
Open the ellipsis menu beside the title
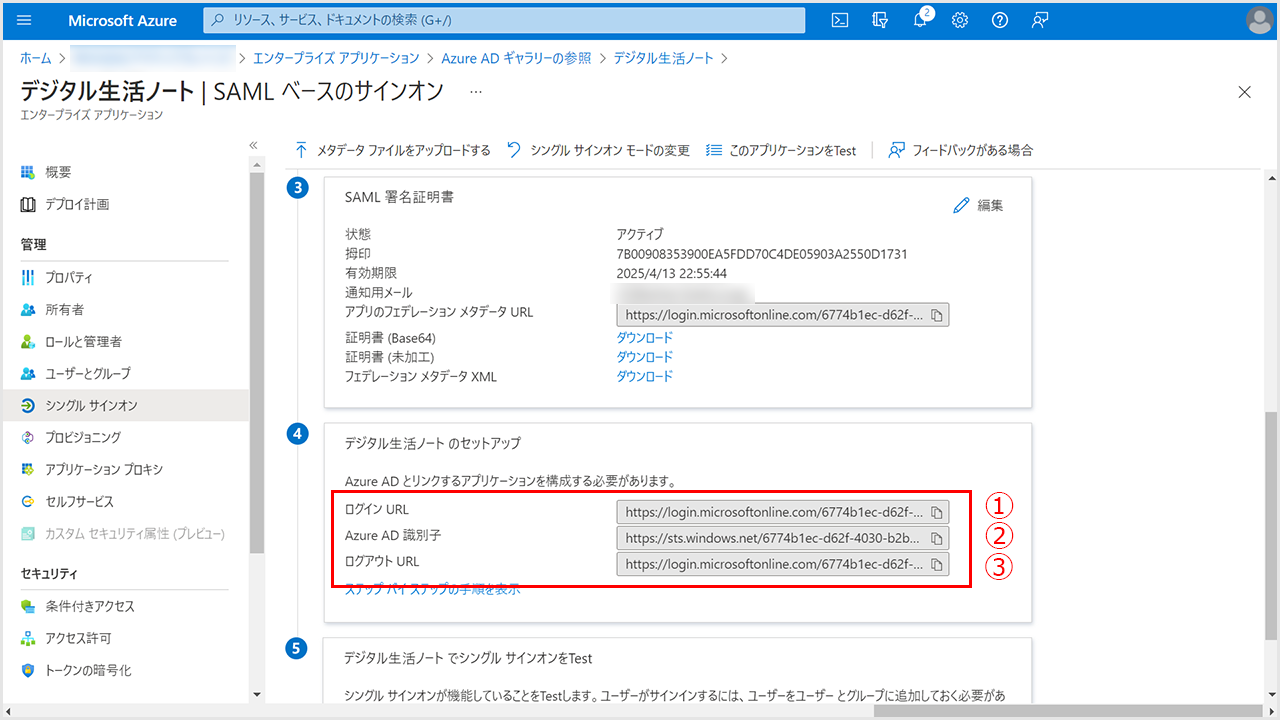[x=476, y=91]
